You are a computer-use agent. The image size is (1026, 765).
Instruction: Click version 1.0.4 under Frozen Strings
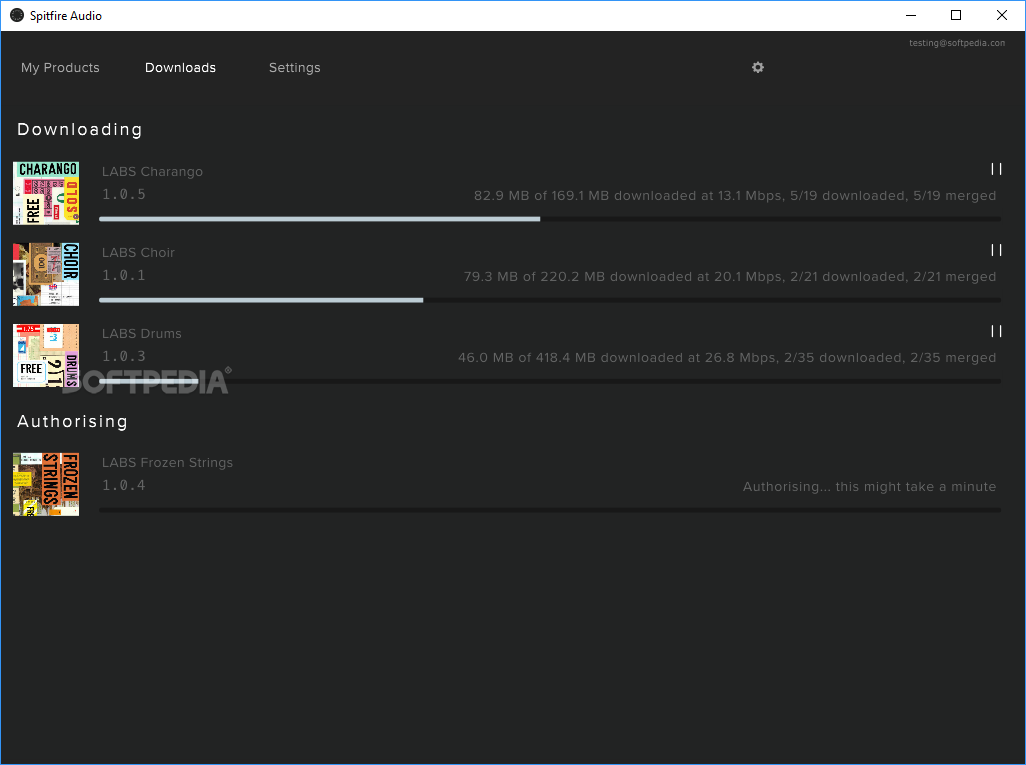pos(124,486)
